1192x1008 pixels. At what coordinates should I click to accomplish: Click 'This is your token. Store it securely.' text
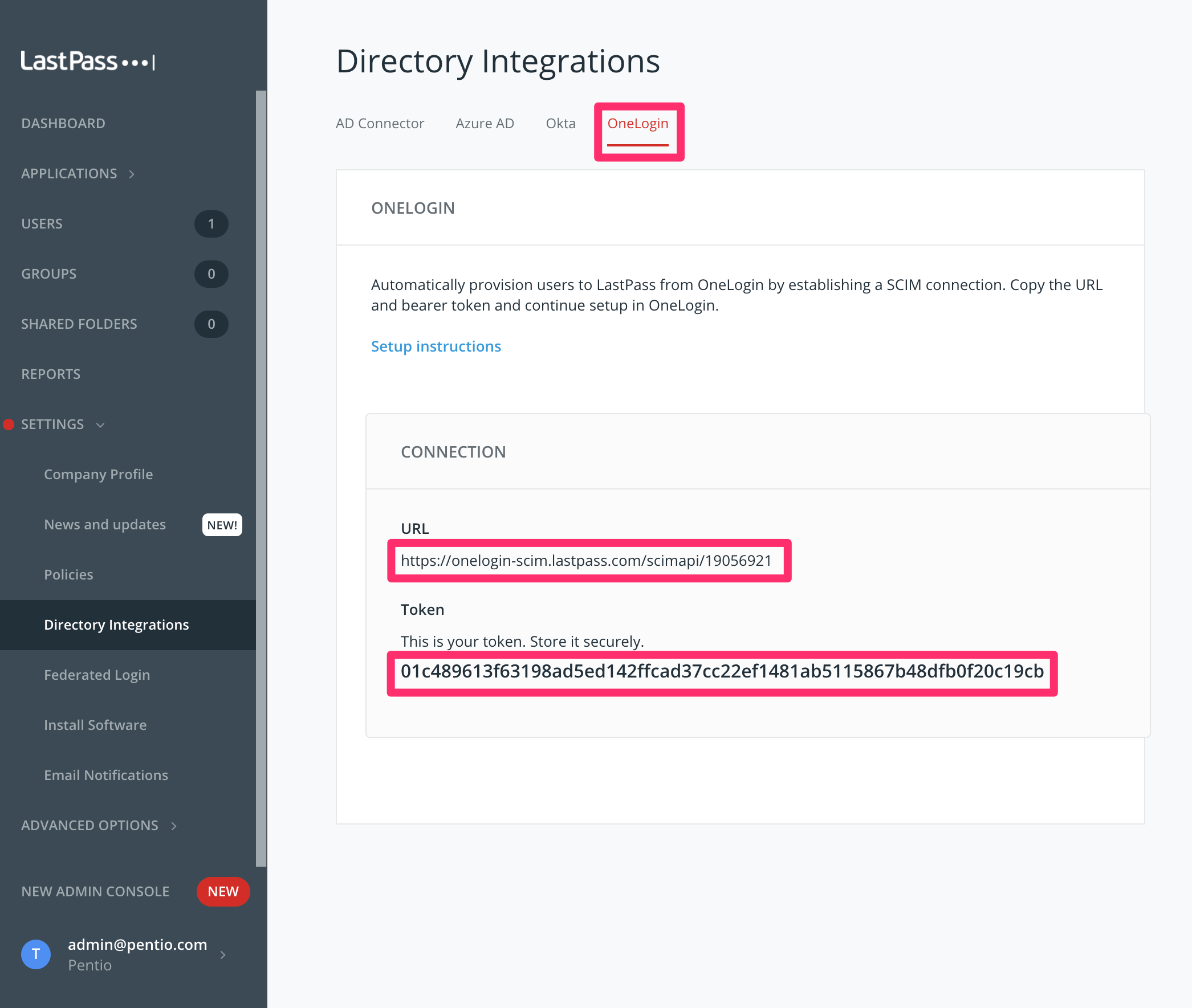tap(523, 642)
